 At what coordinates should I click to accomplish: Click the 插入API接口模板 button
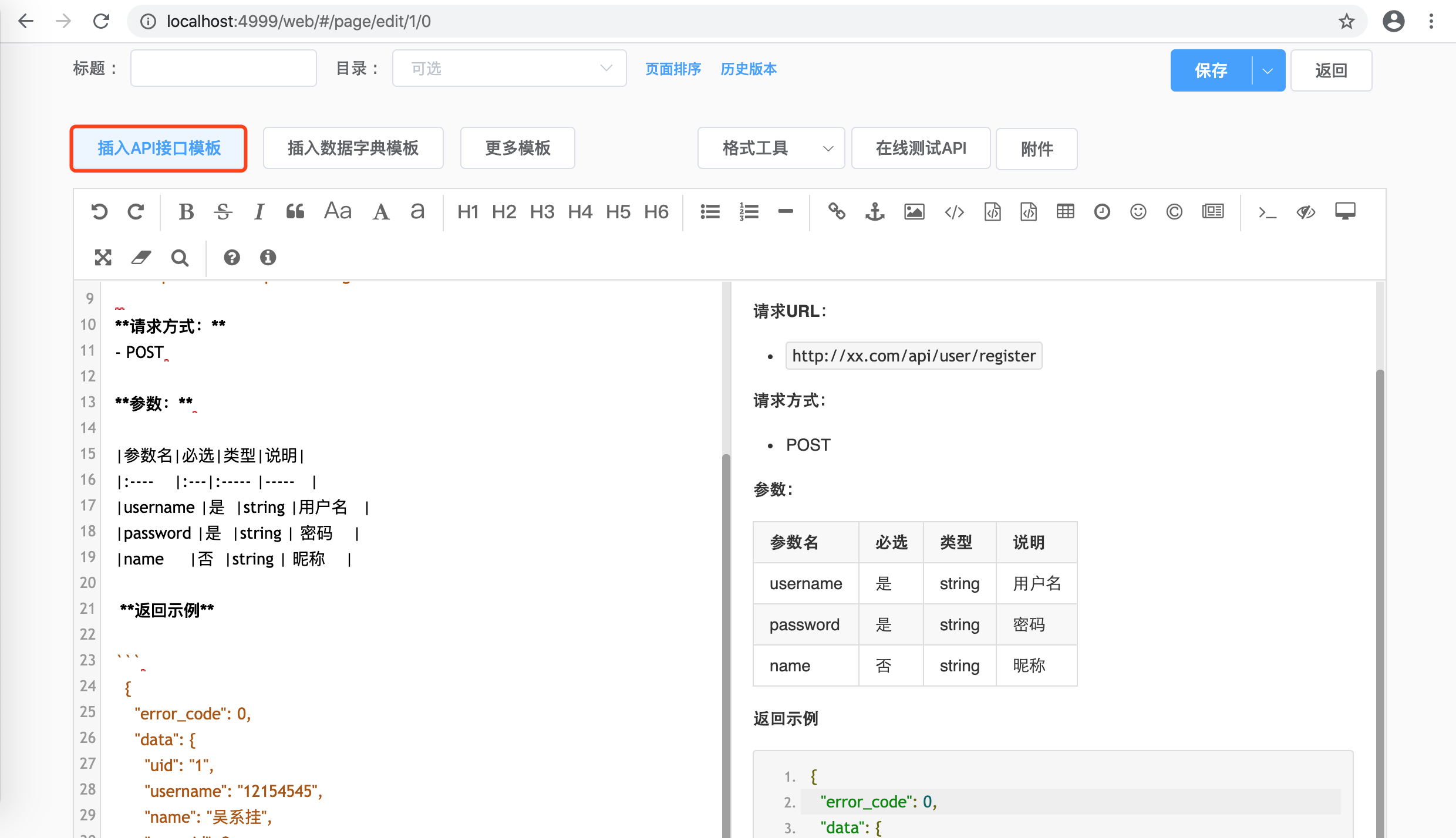[x=159, y=148]
